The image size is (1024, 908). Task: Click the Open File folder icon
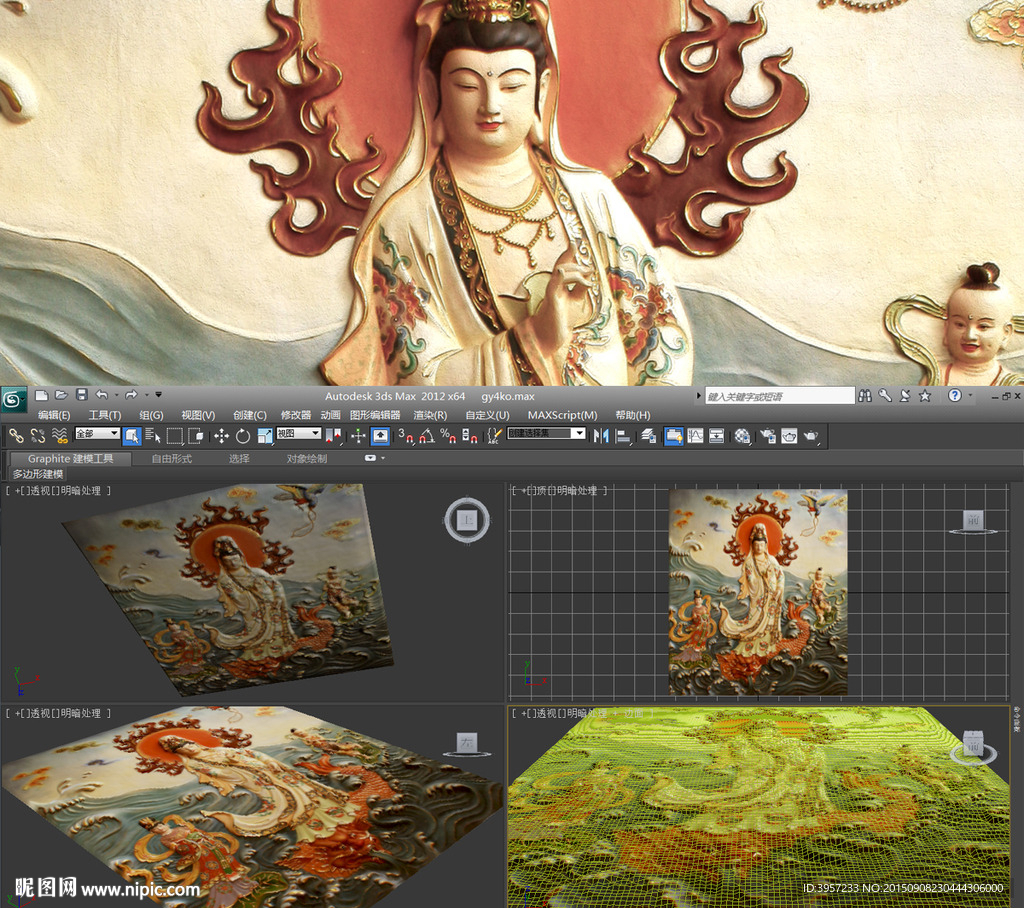point(61,395)
